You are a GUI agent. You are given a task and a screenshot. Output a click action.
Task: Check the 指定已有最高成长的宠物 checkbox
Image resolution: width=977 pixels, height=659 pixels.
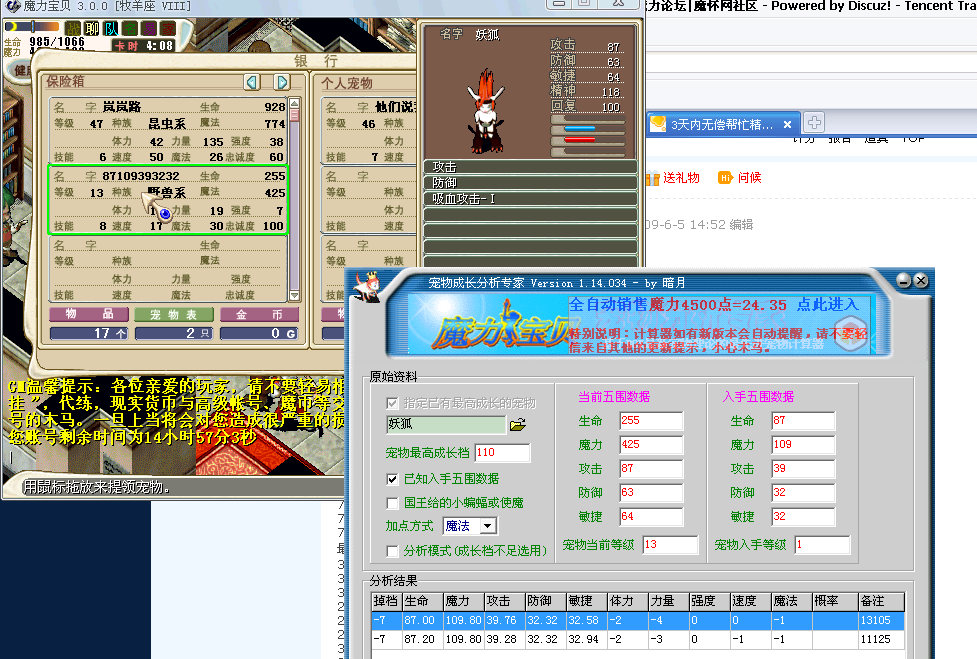[x=392, y=403]
